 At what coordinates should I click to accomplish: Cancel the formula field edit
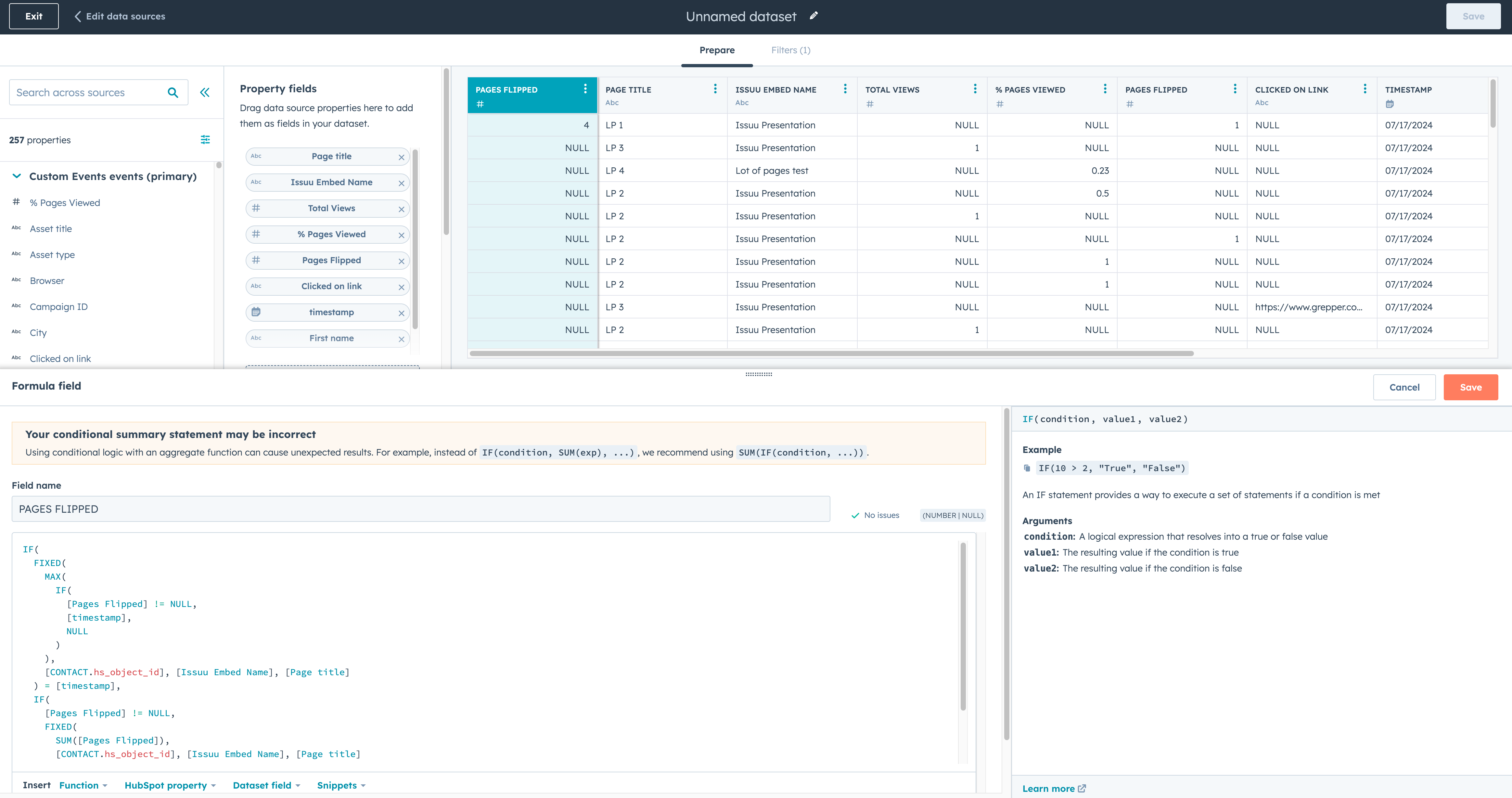1404,387
